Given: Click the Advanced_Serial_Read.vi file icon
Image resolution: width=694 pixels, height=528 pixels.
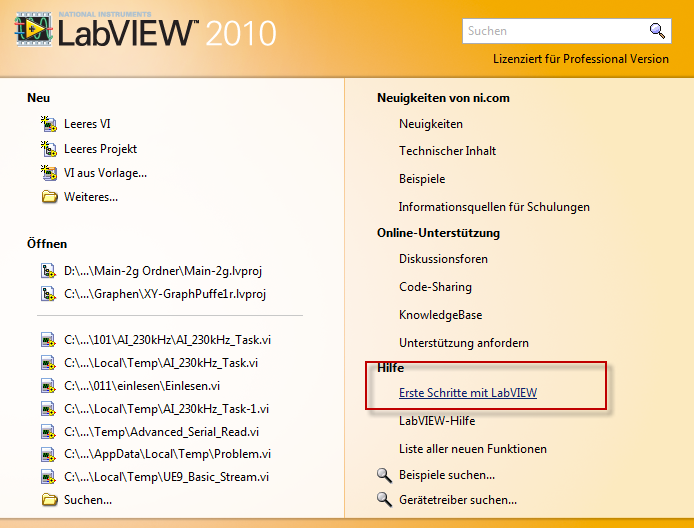Looking at the screenshot, I should (48, 432).
